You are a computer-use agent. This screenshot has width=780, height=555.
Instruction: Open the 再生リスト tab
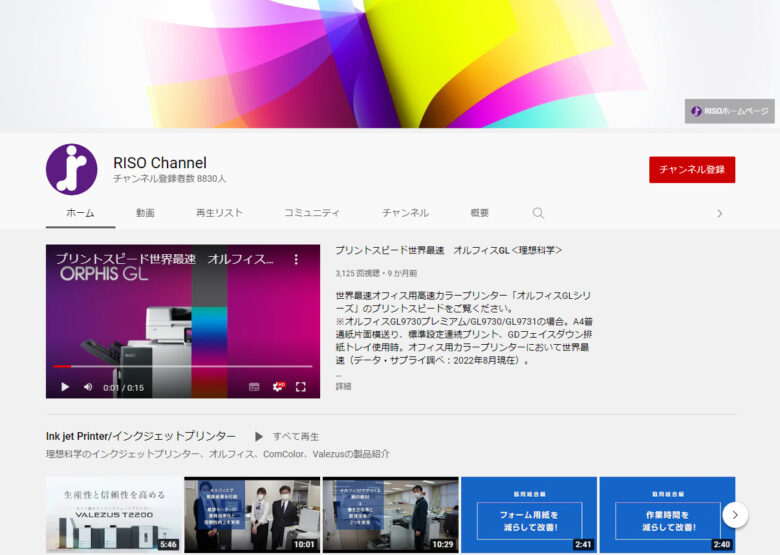[219, 213]
